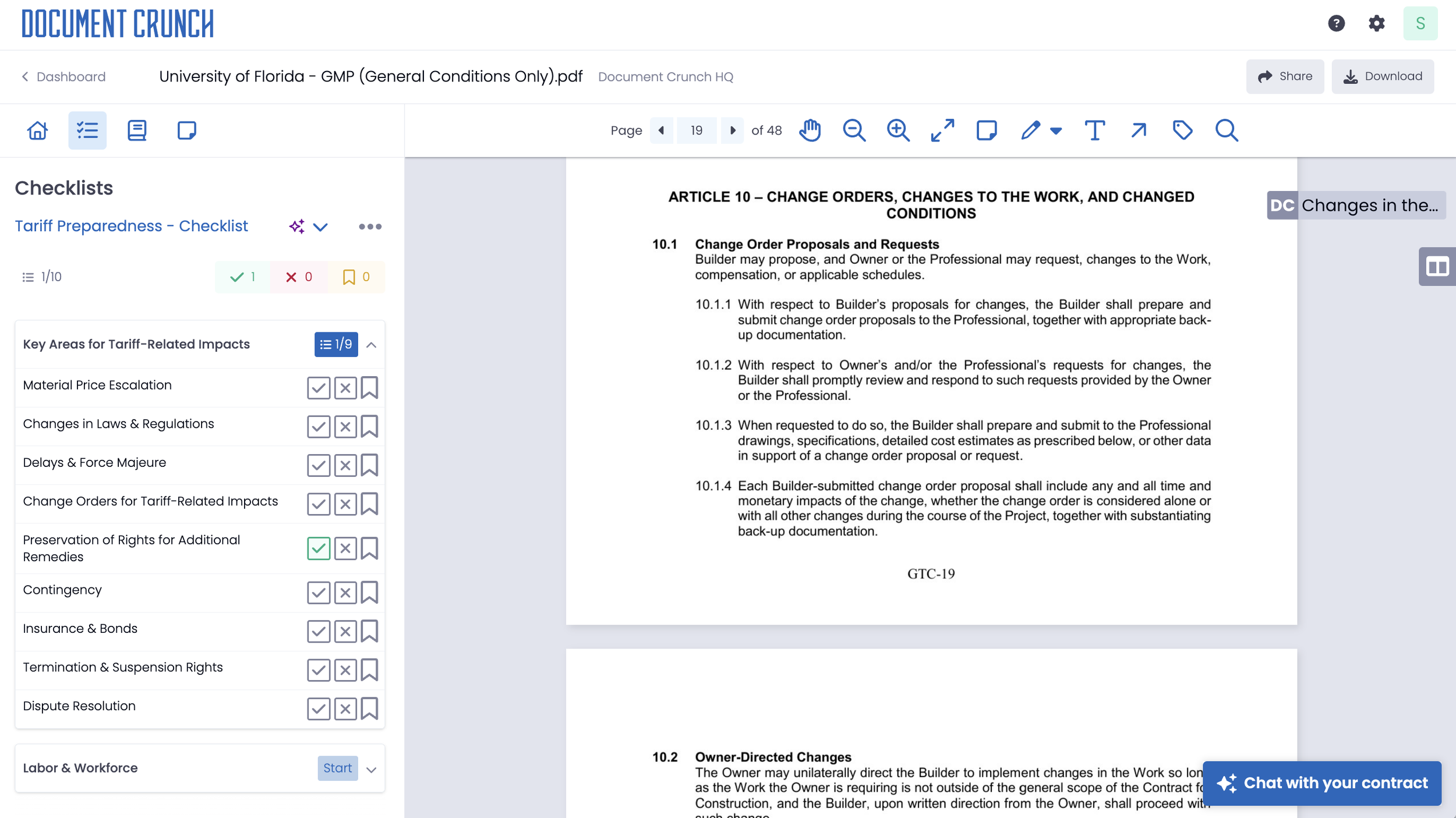Open Tariff Preparedness - Checklist title
The height and width of the screenshot is (818, 1456).
(x=131, y=226)
